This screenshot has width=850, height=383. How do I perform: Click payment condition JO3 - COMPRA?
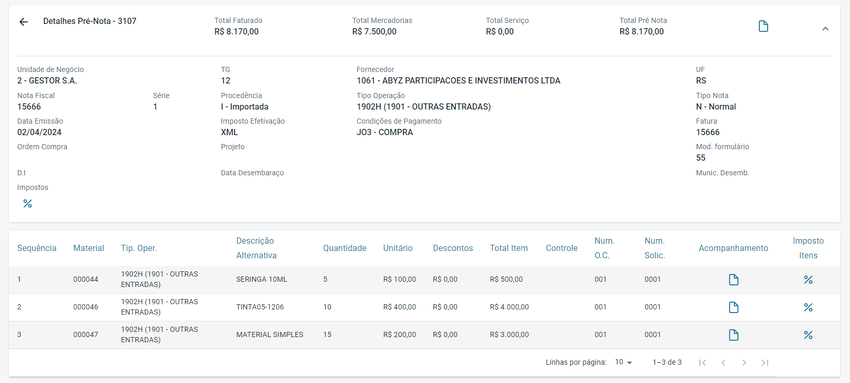385,132
